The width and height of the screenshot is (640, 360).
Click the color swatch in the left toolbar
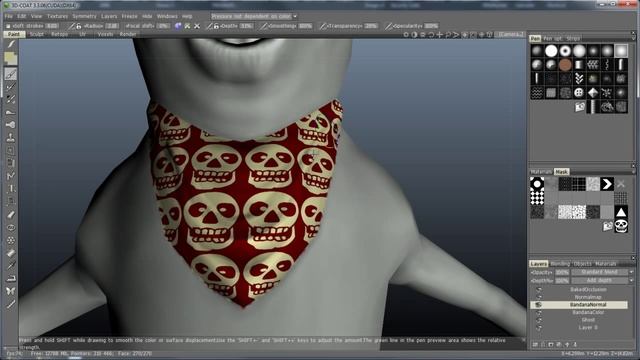click(11, 58)
